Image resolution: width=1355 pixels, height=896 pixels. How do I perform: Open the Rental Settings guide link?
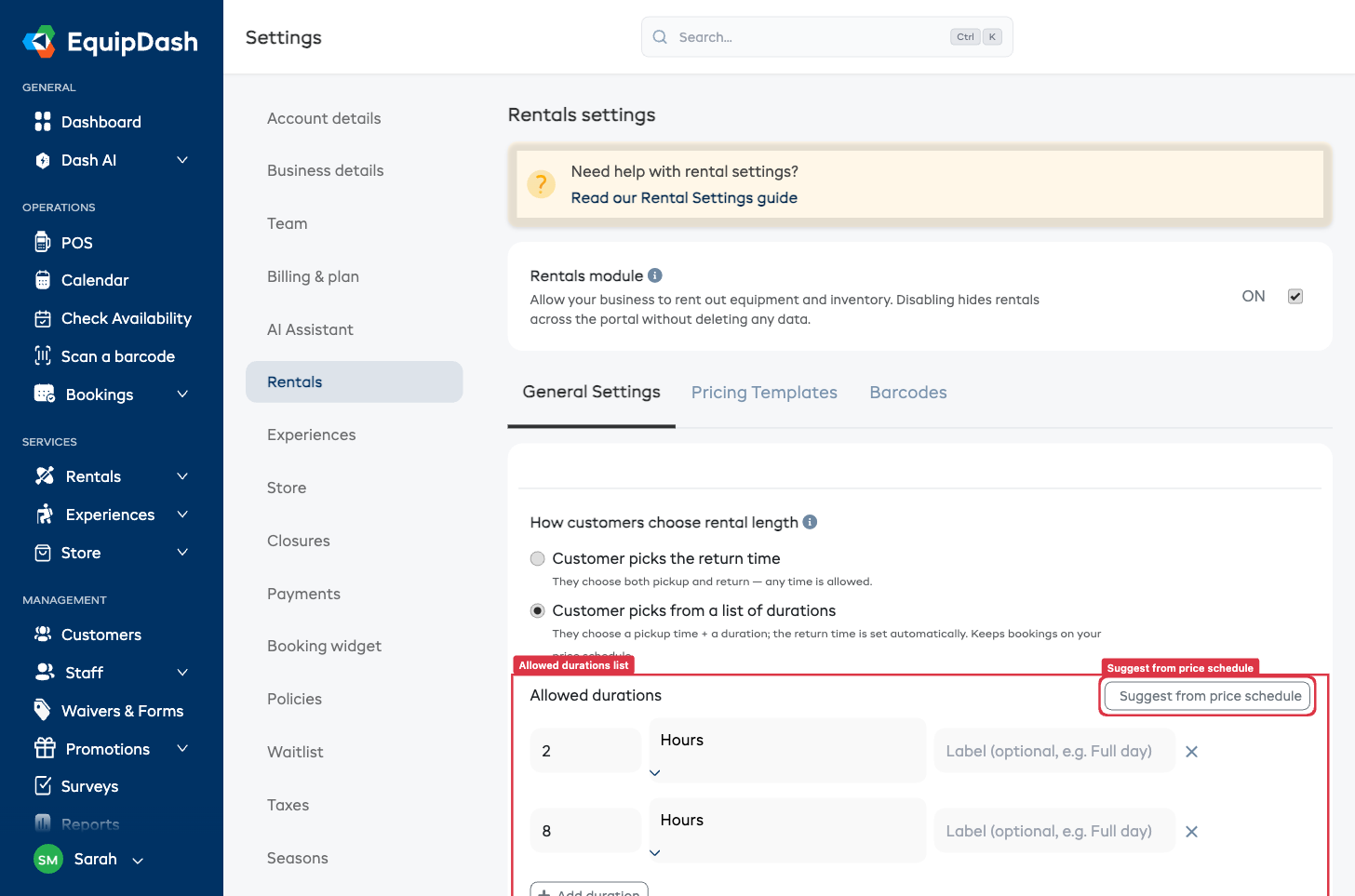pyautogui.click(x=684, y=197)
